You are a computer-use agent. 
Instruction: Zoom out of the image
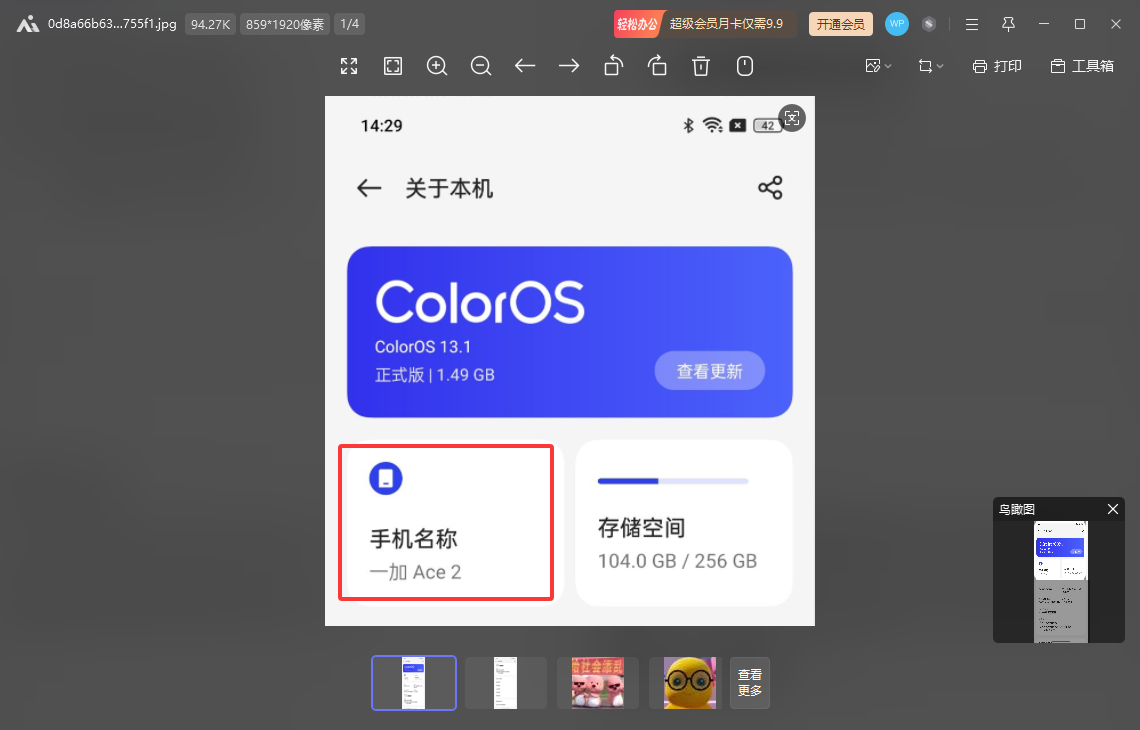[481, 66]
